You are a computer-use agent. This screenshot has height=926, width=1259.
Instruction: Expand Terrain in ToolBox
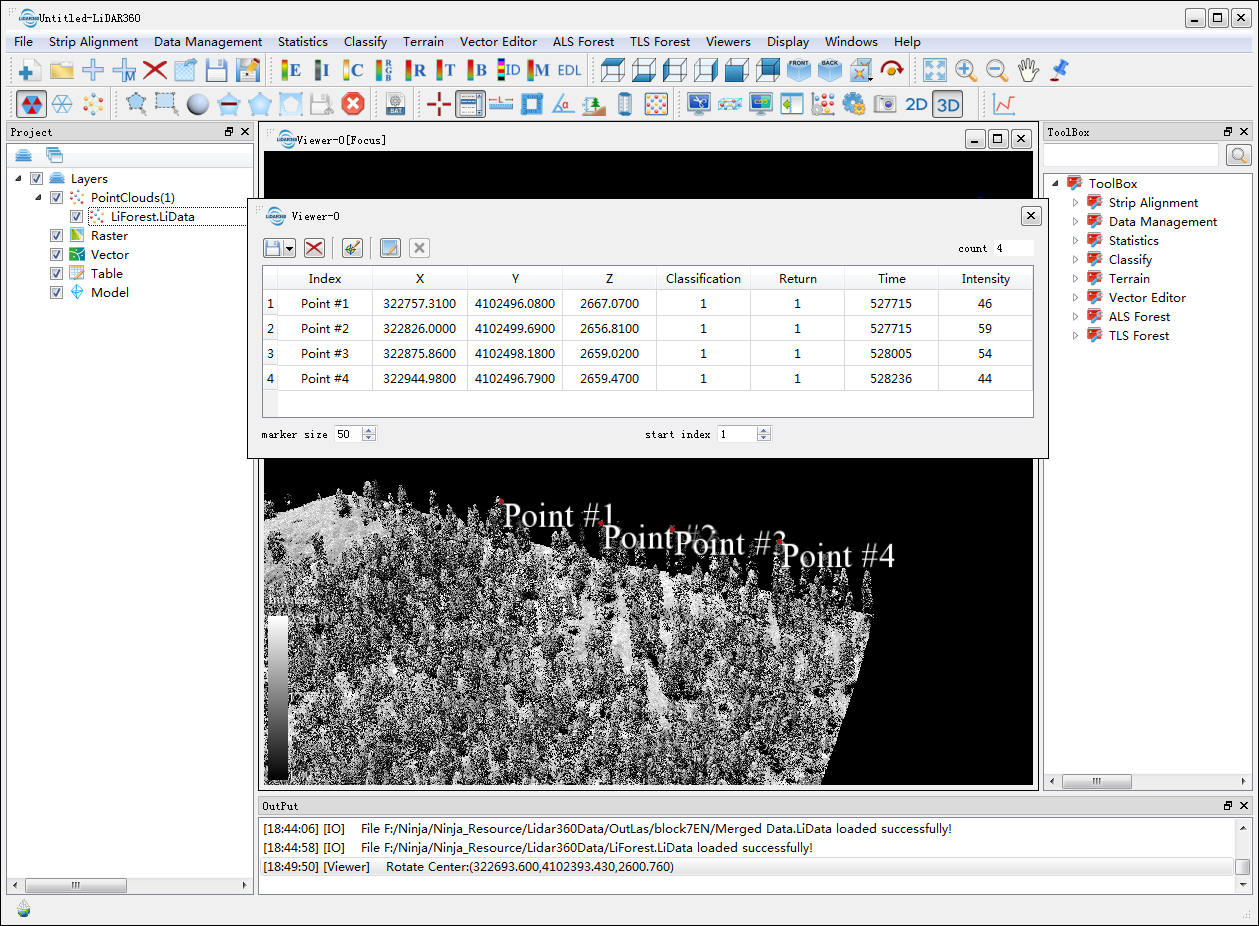click(1076, 279)
